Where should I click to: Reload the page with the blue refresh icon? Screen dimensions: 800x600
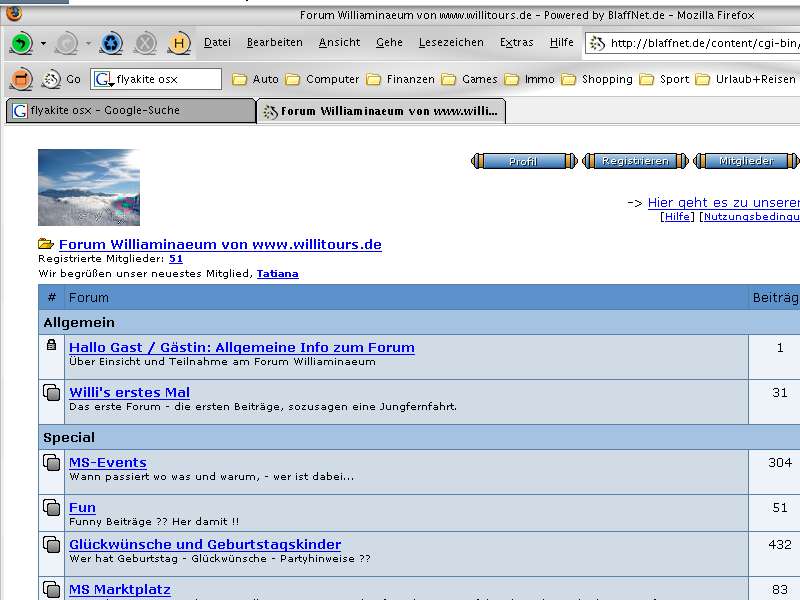[x=111, y=43]
